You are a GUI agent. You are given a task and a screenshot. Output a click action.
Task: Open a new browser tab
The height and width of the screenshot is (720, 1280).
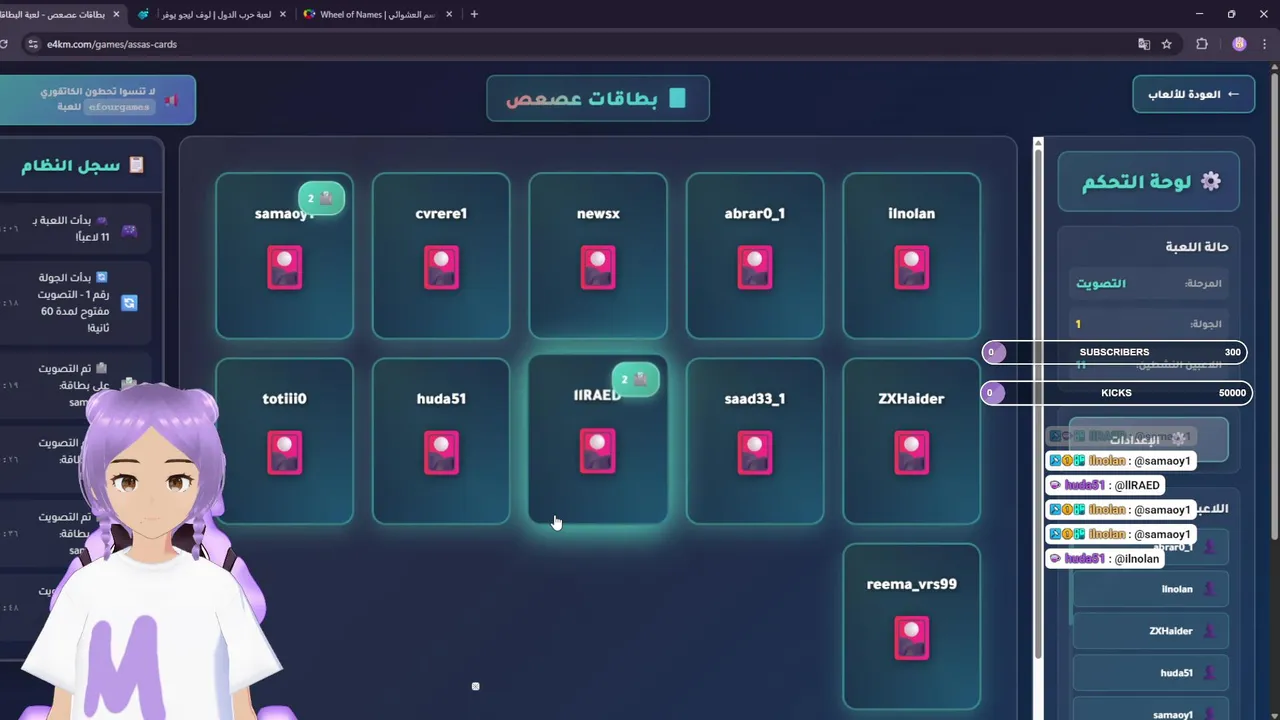(x=474, y=14)
